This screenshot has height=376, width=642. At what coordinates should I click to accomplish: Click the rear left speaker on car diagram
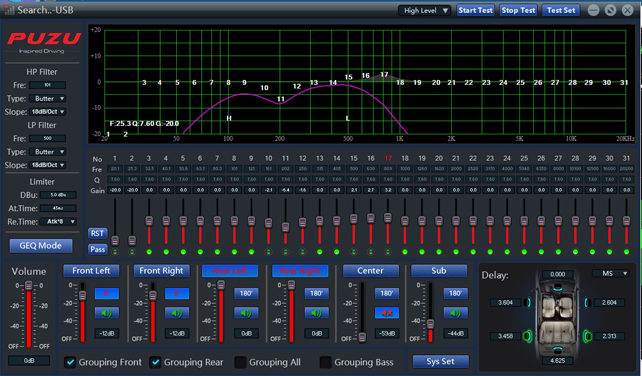(x=527, y=336)
